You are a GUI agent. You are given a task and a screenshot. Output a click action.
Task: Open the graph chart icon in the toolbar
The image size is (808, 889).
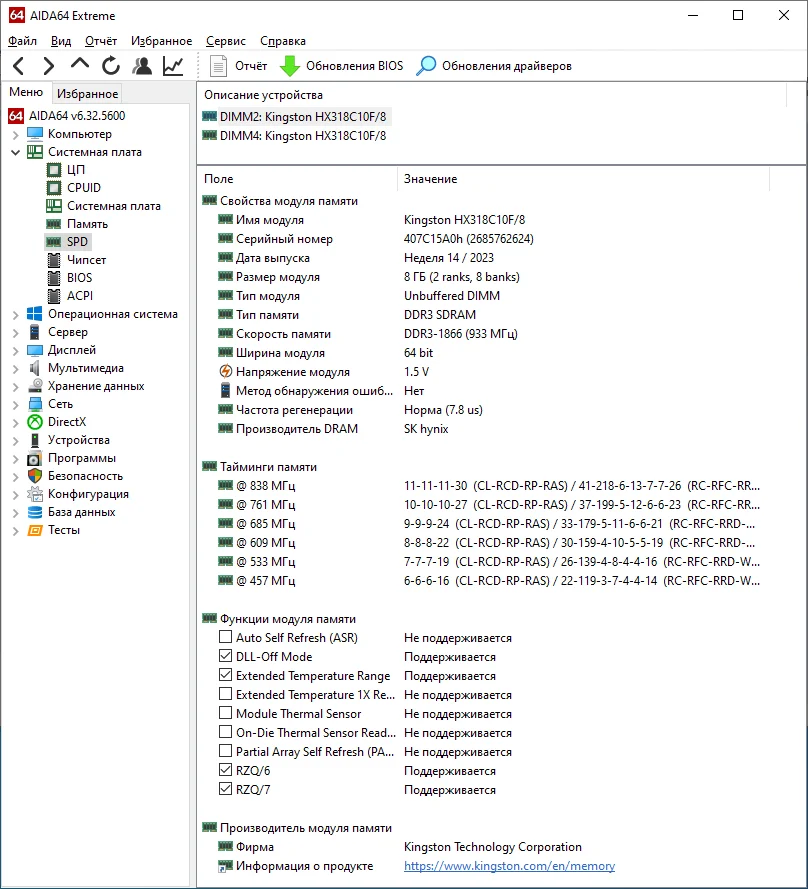pyautogui.click(x=173, y=66)
